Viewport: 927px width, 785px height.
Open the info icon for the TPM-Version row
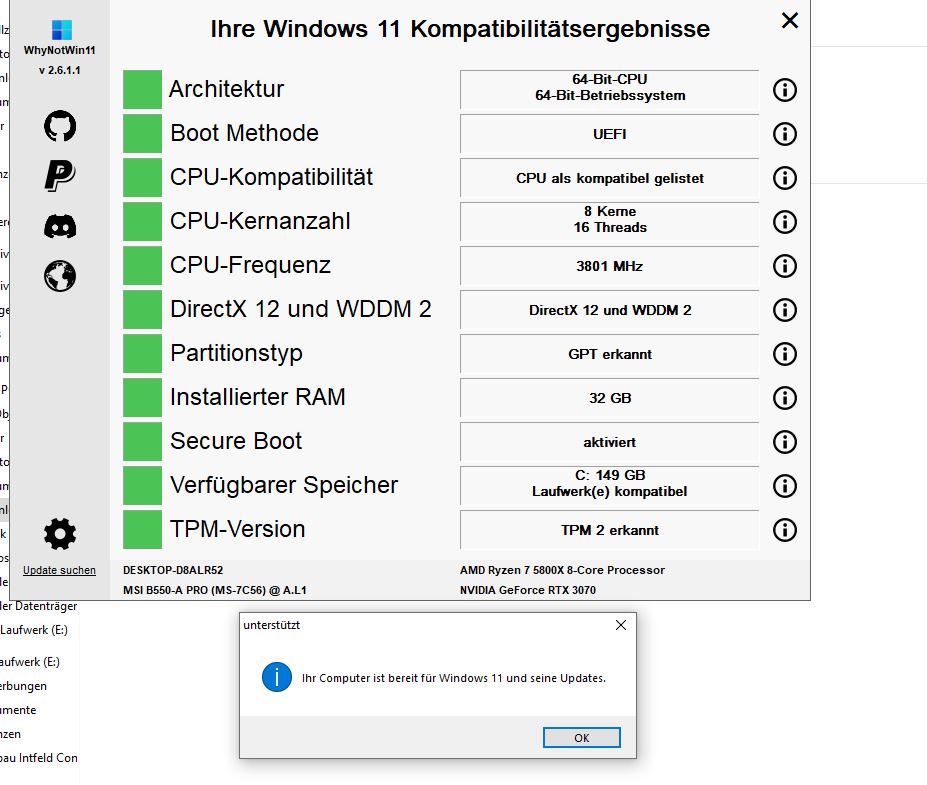[785, 530]
